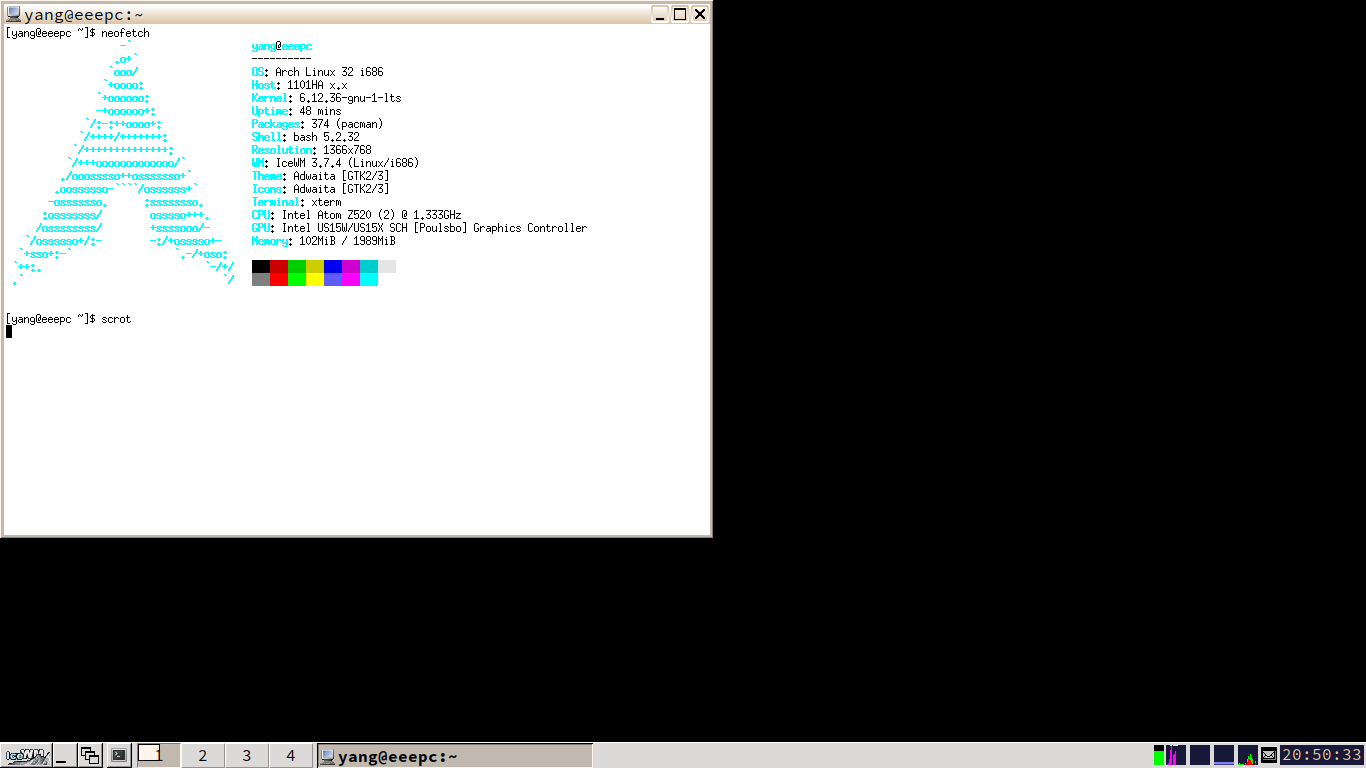Click 'GPU: Intel US15W/US15X SCH' line
1366x768 pixels.
420,228
